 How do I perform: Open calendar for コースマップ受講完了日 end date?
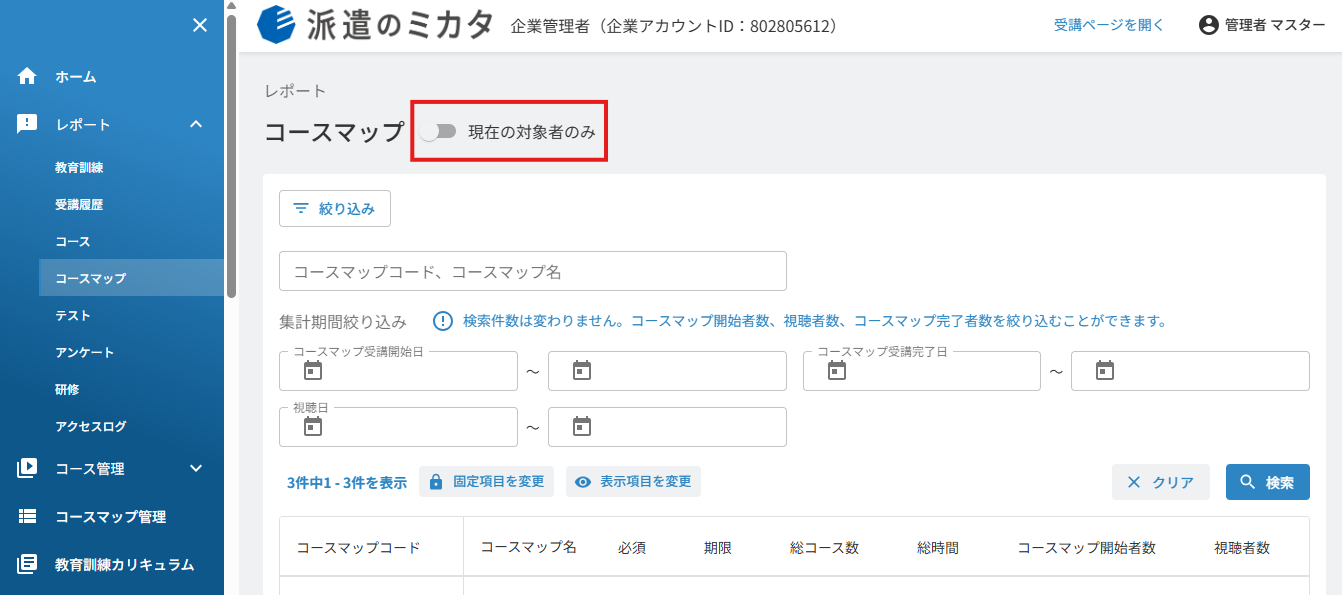coord(1105,371)
